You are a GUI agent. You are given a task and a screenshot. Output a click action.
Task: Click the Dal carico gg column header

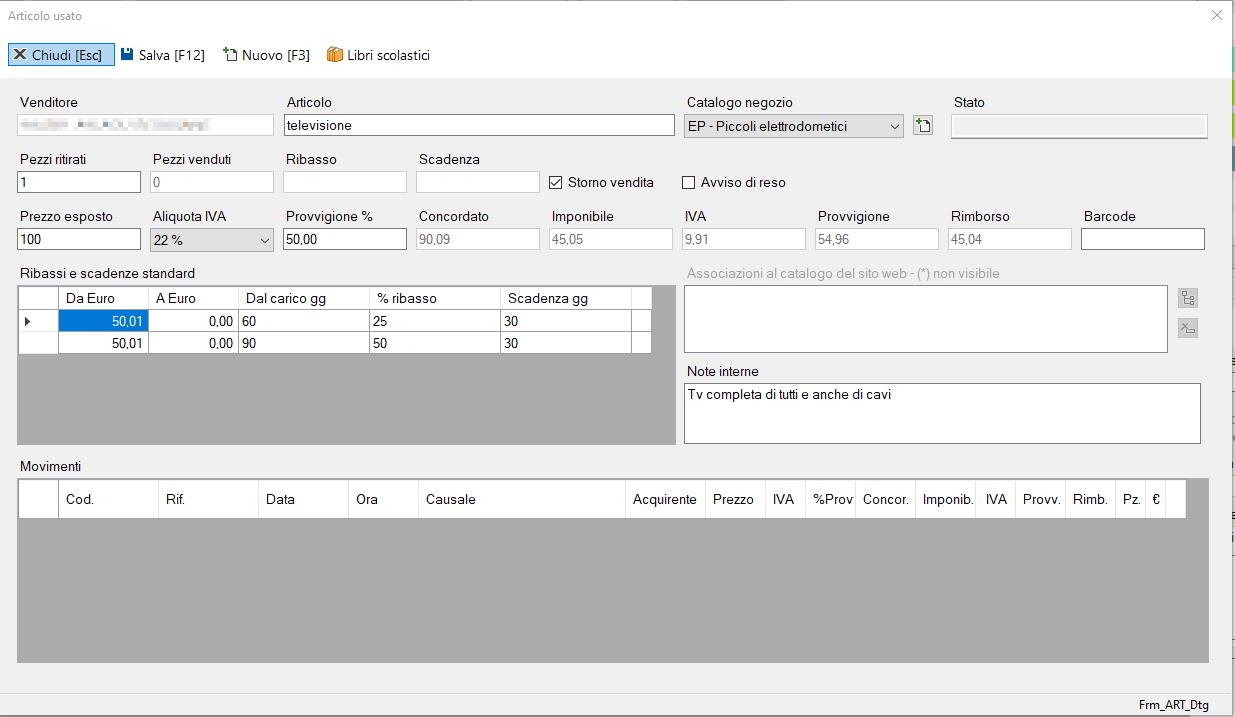coord(304,298)
